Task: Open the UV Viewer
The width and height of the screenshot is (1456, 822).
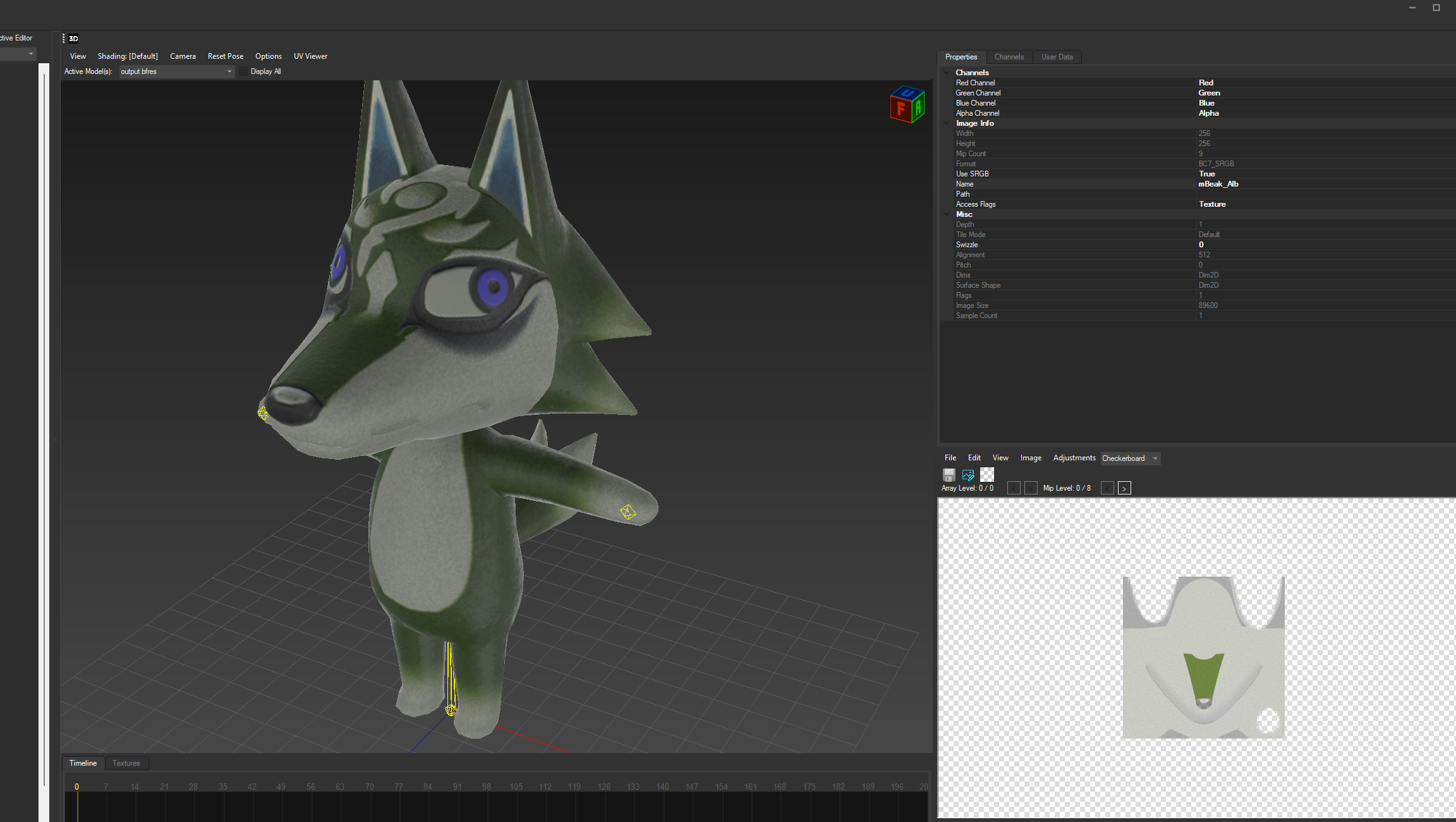Action: 310,56
